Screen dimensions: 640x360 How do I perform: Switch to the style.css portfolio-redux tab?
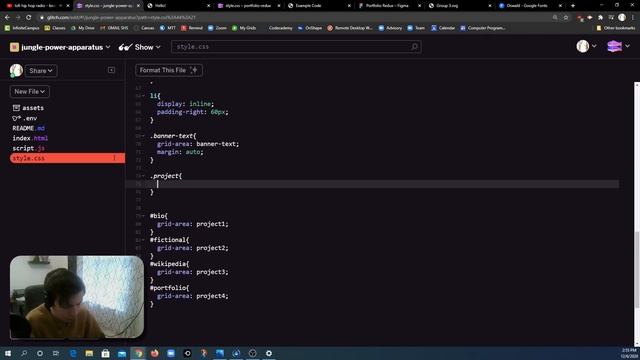click(x=249, y=6)
